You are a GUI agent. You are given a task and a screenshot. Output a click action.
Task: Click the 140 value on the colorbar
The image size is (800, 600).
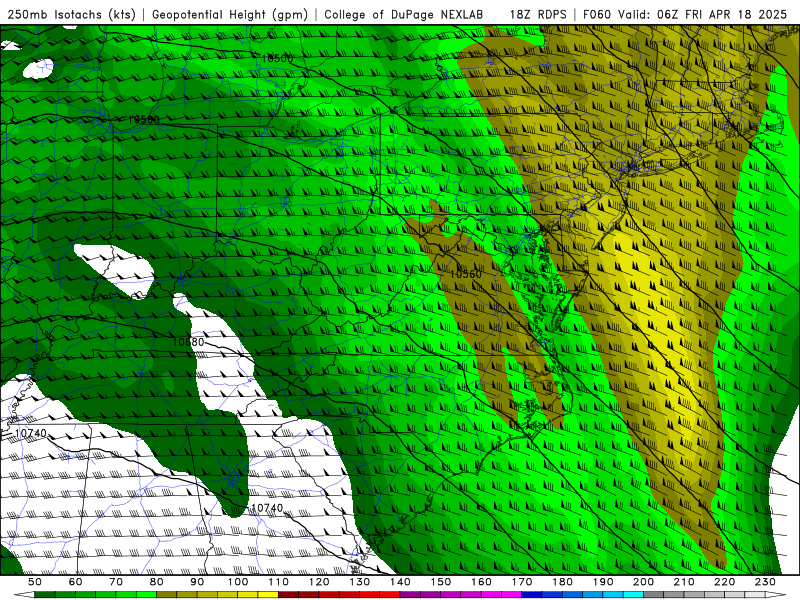coord(400,582)
